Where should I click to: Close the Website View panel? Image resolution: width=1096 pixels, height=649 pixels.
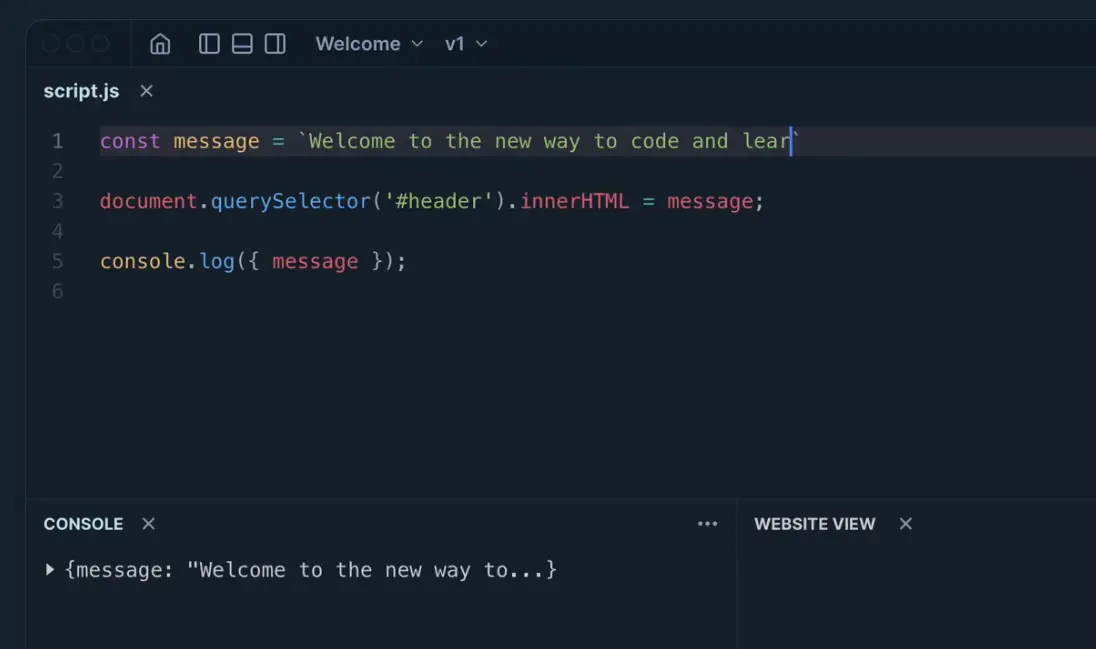coord(905,523)
